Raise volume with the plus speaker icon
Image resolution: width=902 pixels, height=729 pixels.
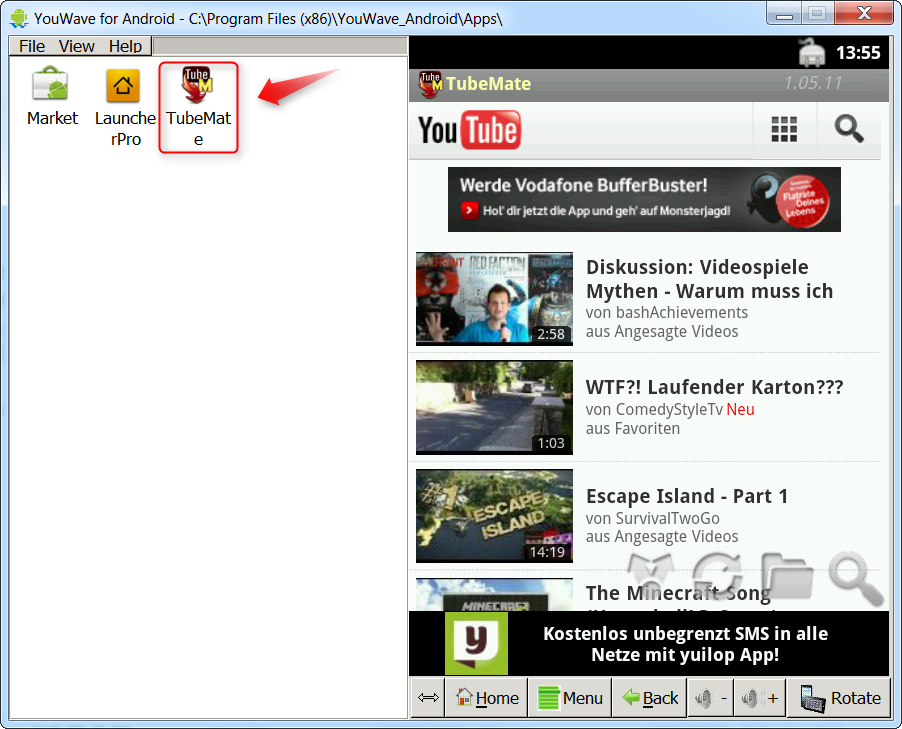pos(759,697)
